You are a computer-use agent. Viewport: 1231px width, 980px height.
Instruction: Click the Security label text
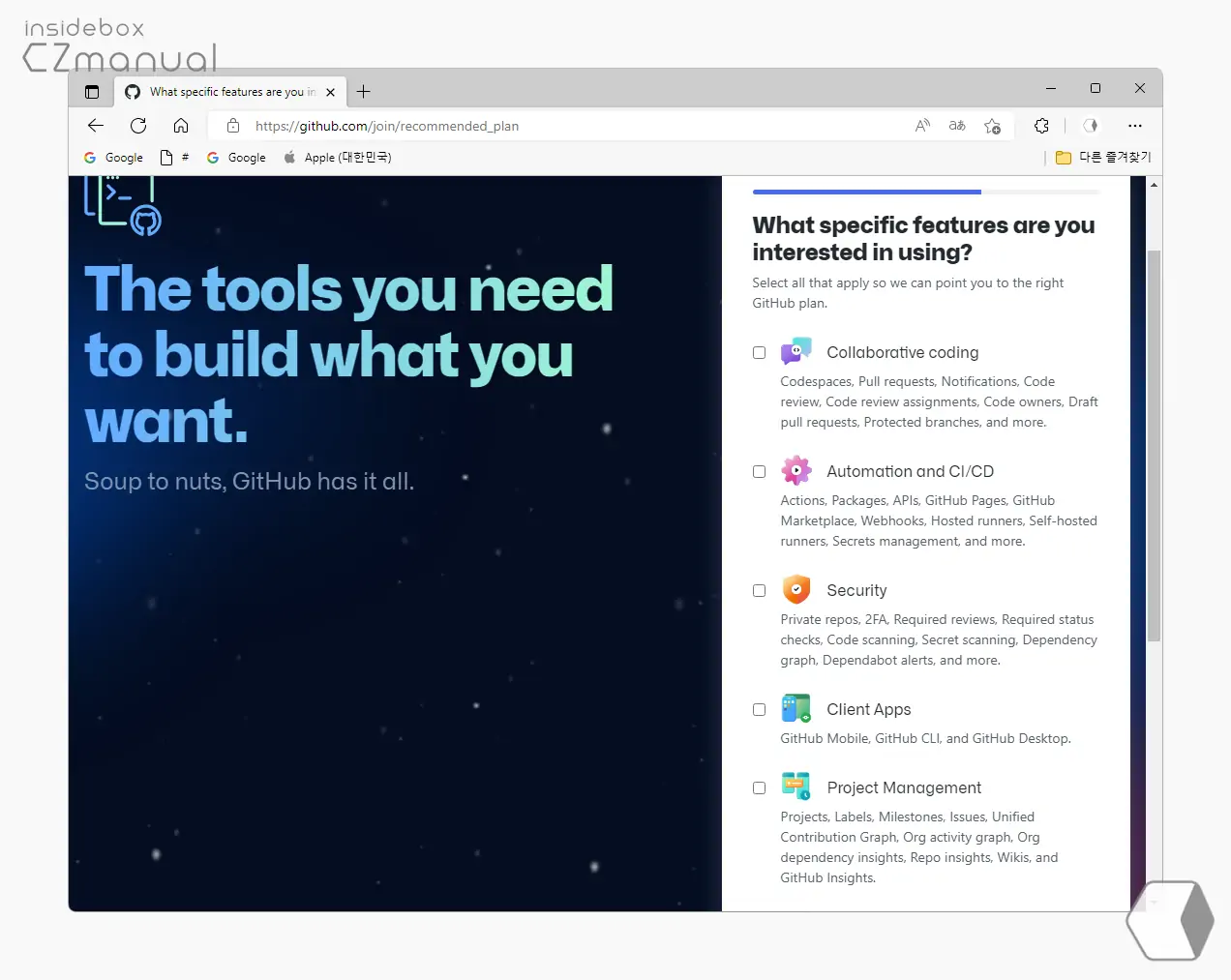(856, 591)
